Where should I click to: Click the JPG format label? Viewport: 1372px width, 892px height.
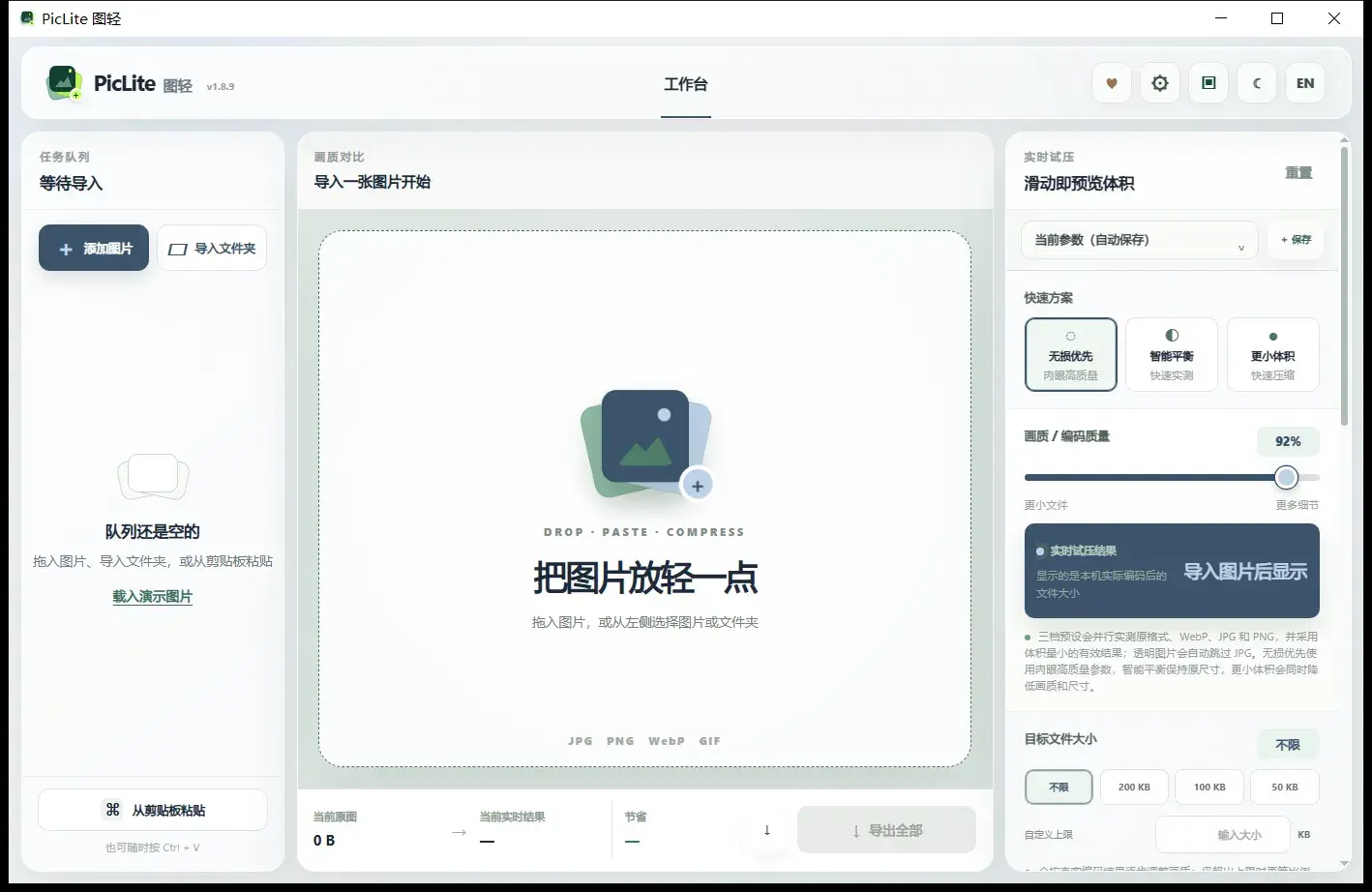tap(581, 741)
